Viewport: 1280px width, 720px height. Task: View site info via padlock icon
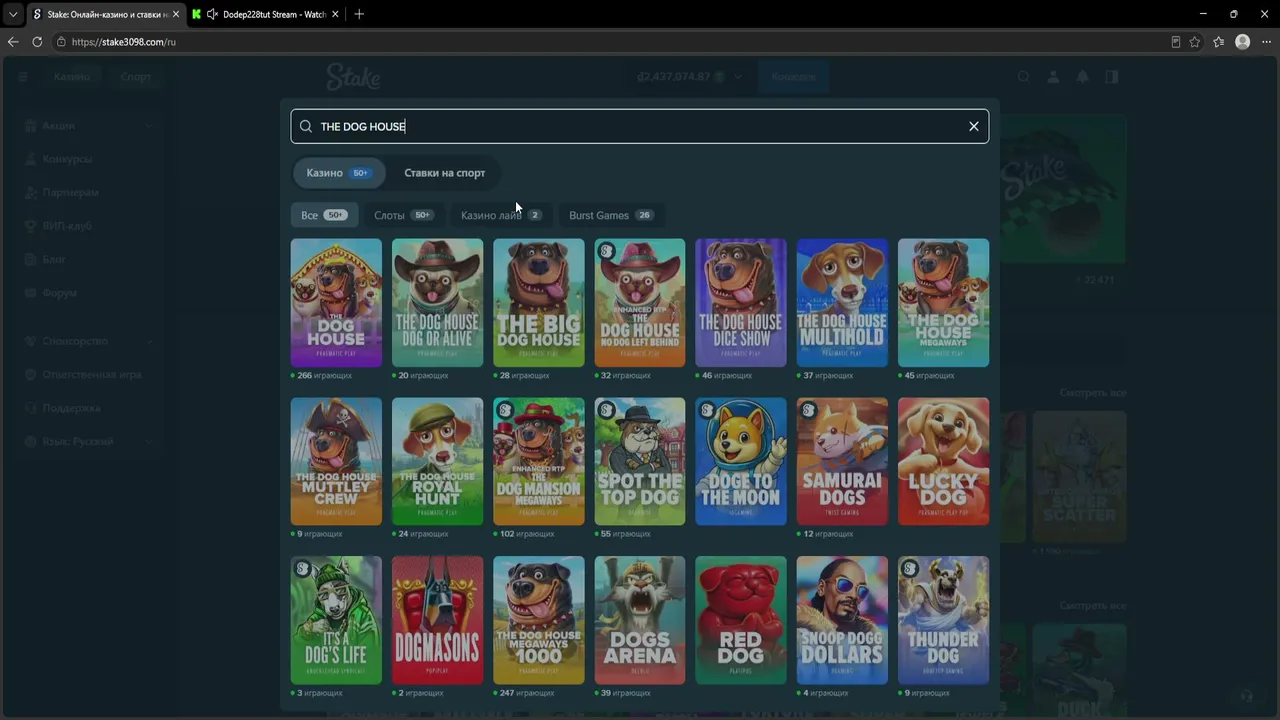pos(61,42)
